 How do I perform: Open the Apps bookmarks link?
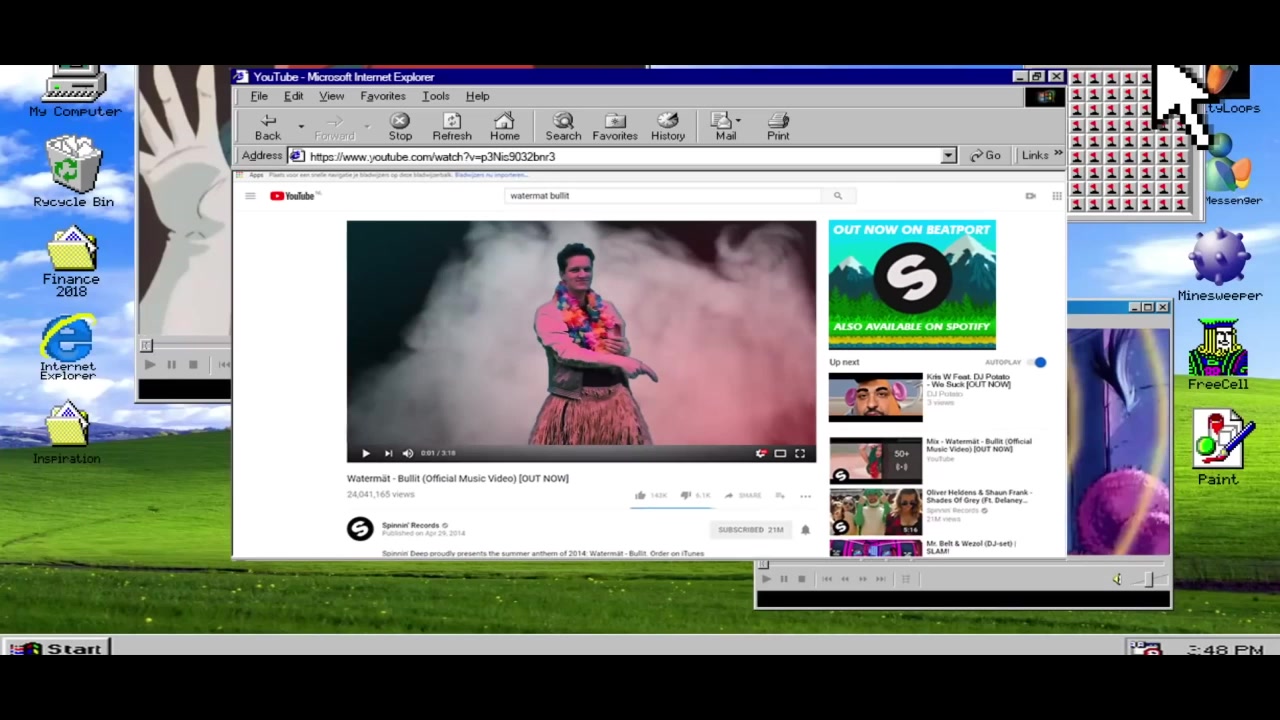point(251,175)
